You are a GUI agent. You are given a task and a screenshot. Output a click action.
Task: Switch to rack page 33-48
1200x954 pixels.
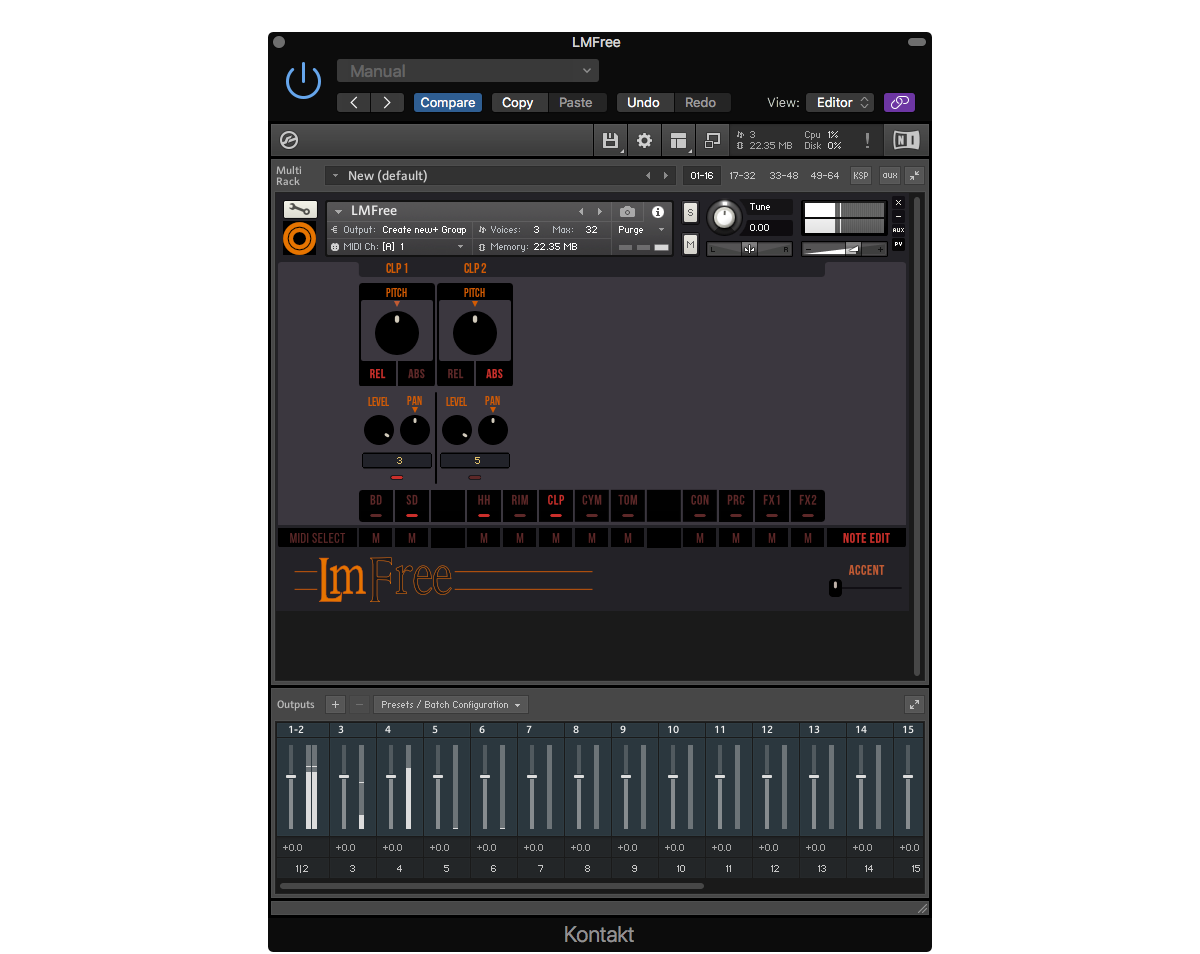click(x=783, y=175)
